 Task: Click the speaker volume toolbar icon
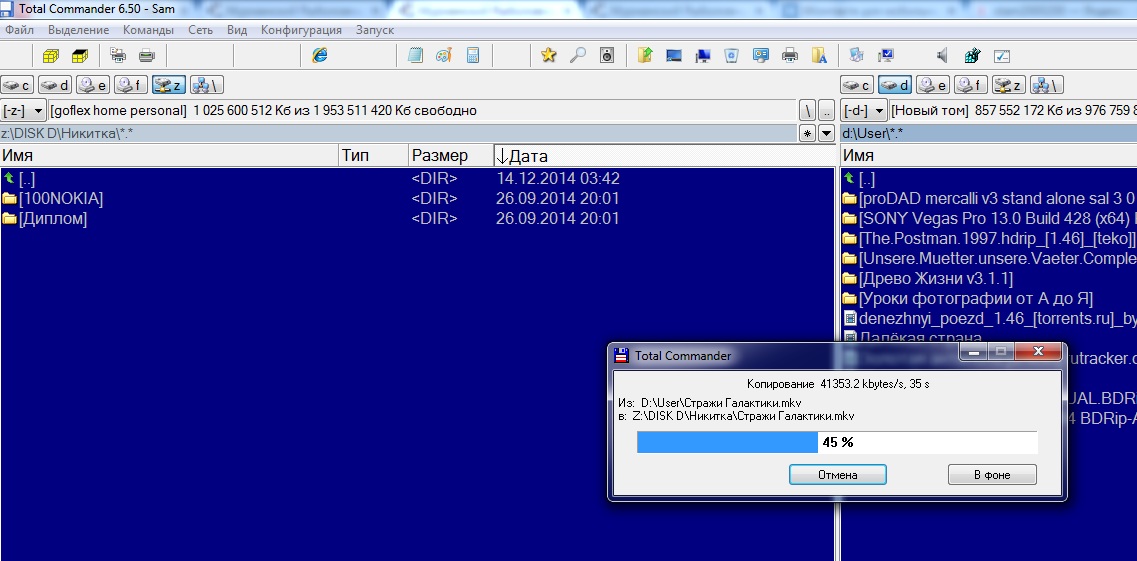[942, 56]
